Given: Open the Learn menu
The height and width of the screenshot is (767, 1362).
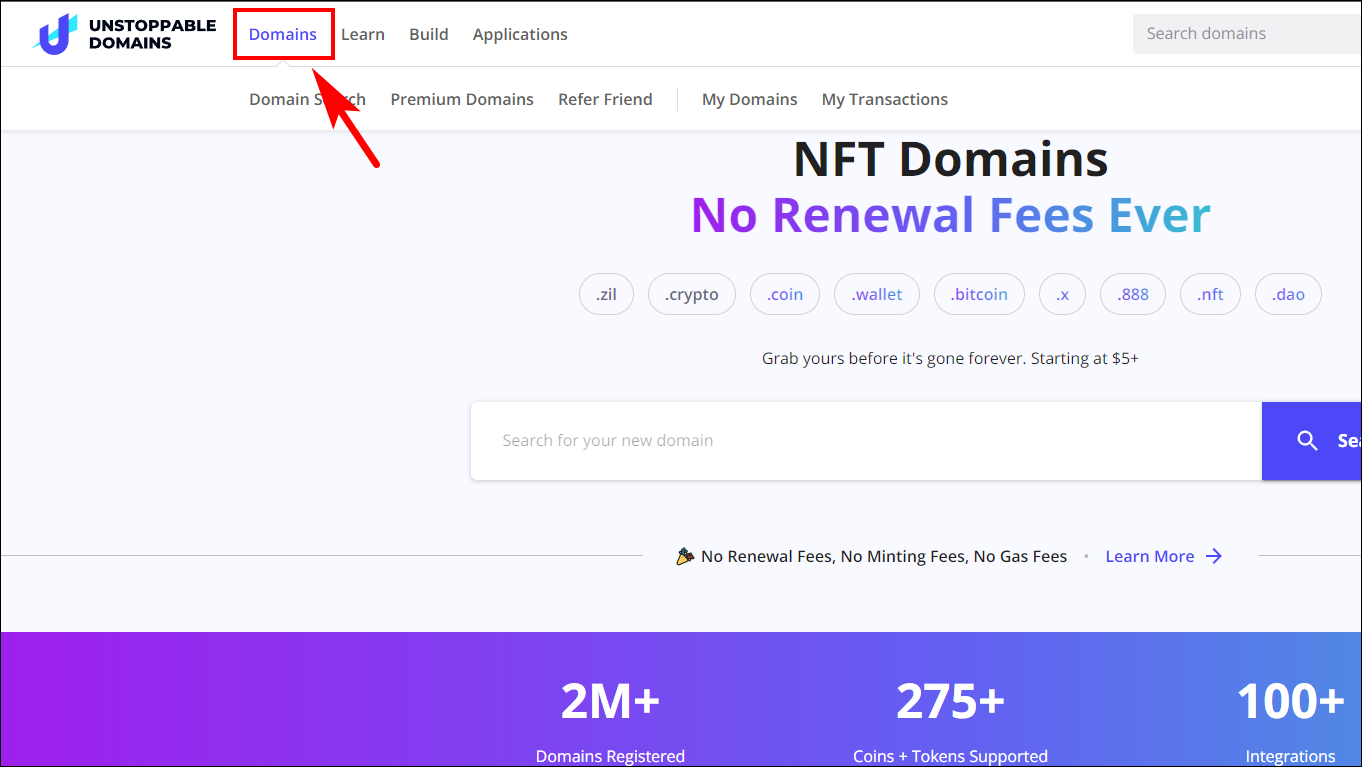Looking at the screenshot, I should [363, 34].
